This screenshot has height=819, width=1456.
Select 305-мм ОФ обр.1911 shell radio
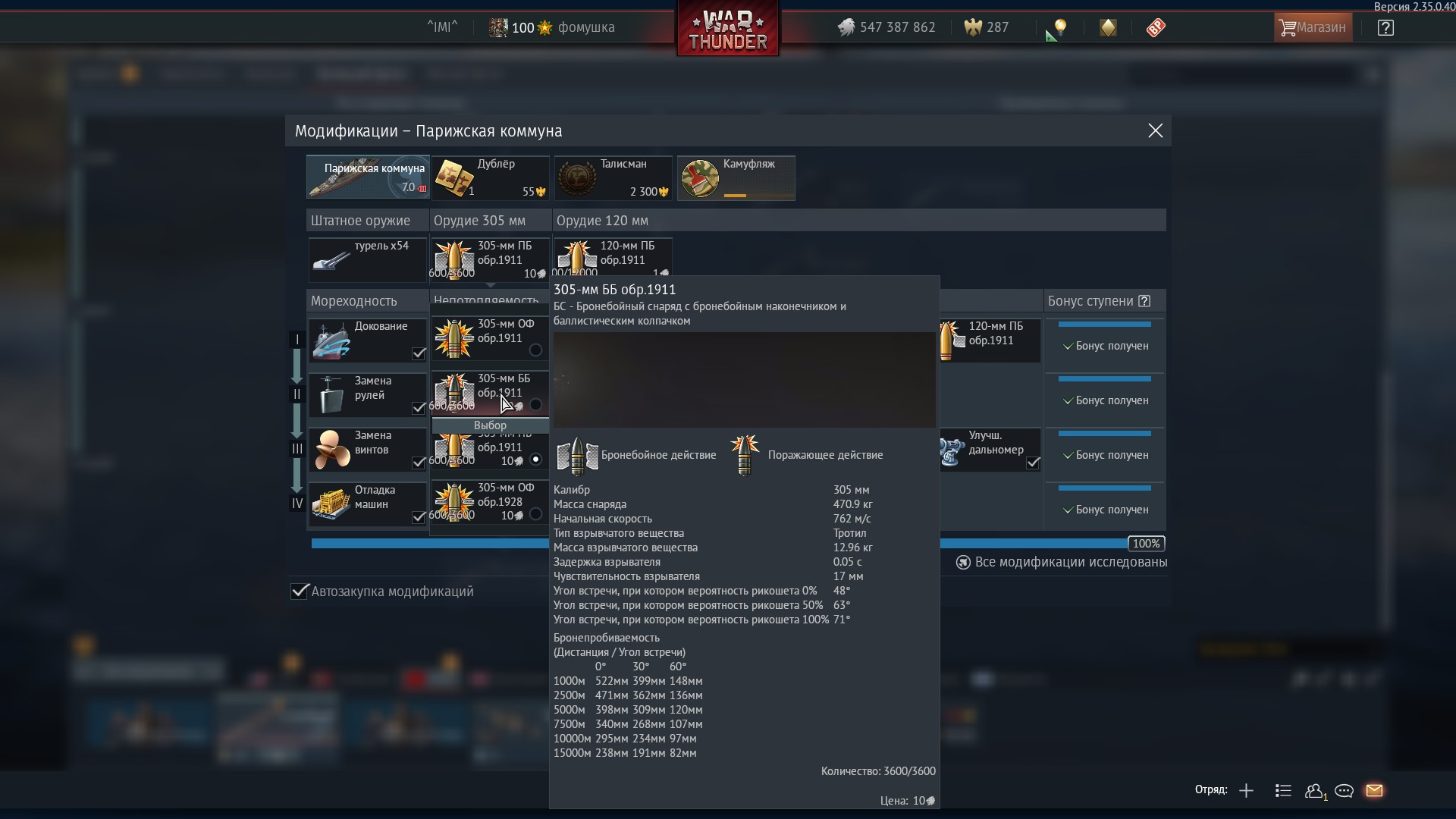click(535, 350)
